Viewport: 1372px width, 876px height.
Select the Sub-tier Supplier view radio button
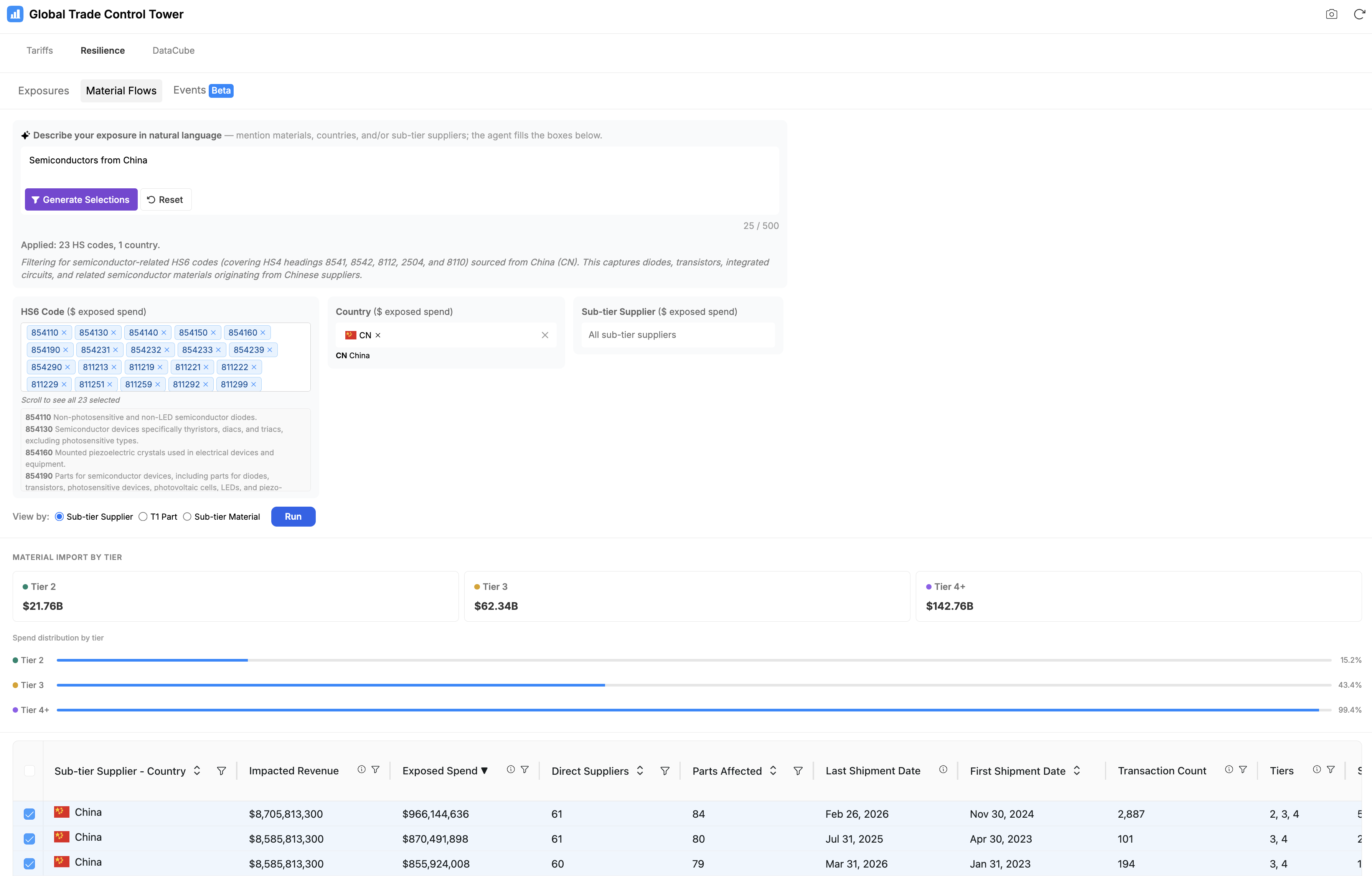tap(59, 517)
